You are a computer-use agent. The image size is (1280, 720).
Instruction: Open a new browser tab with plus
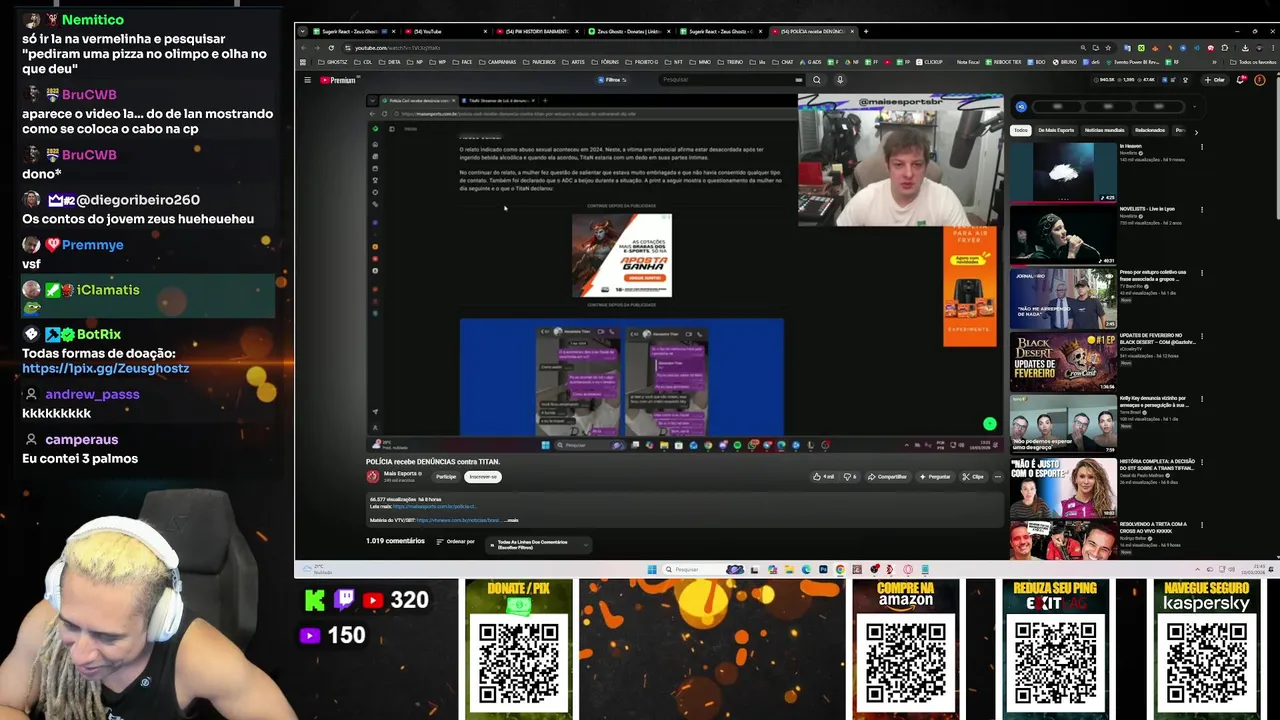(x=866, y=31)
